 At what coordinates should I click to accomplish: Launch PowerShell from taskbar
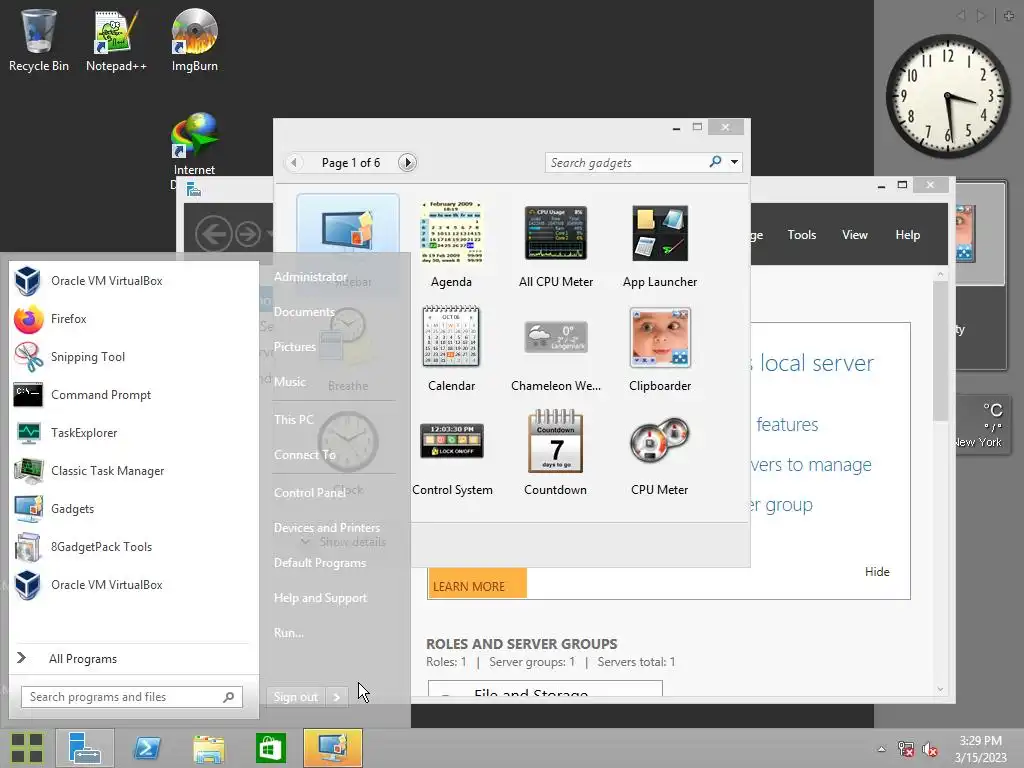tap(146, 748)
